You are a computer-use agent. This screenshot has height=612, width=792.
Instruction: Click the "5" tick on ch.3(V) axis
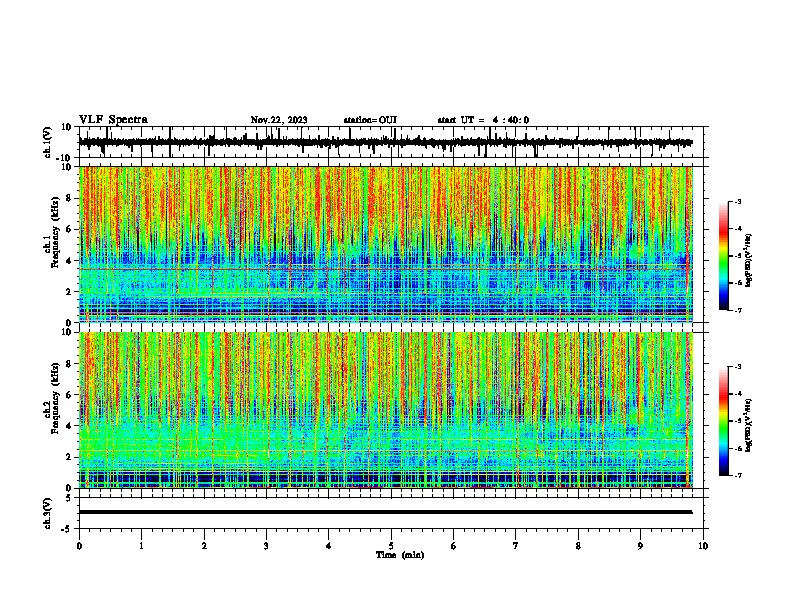coord(69,498)
